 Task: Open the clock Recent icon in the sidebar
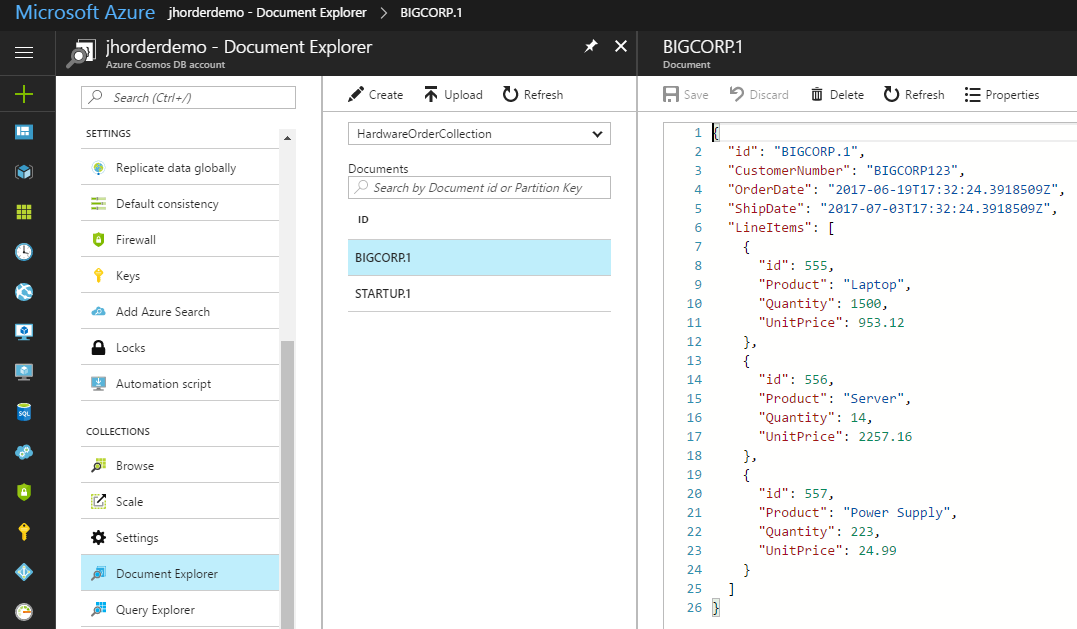pyautogui.click(x=24, y=252)
